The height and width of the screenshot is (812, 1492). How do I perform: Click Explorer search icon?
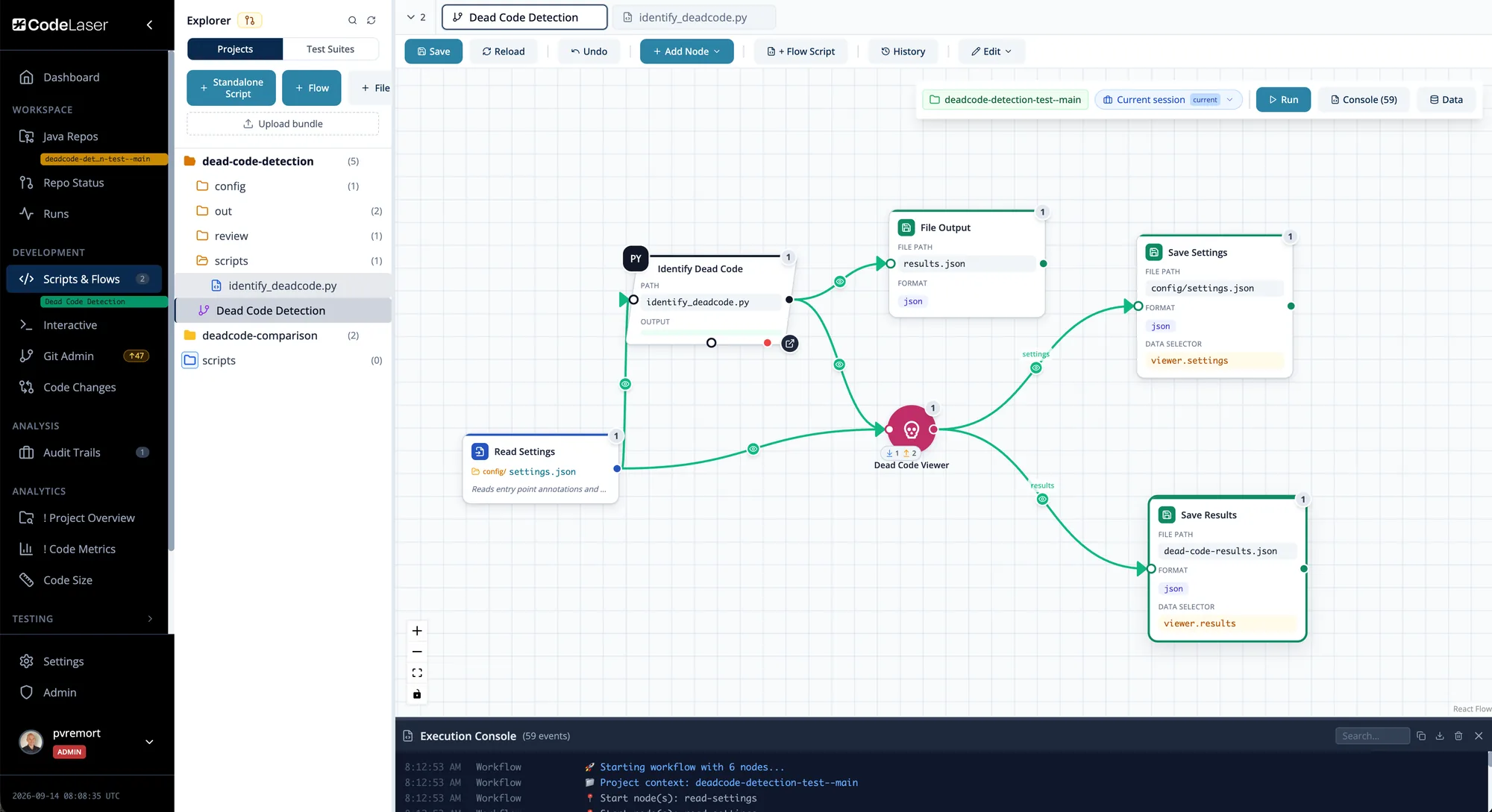tap(352, 21)
